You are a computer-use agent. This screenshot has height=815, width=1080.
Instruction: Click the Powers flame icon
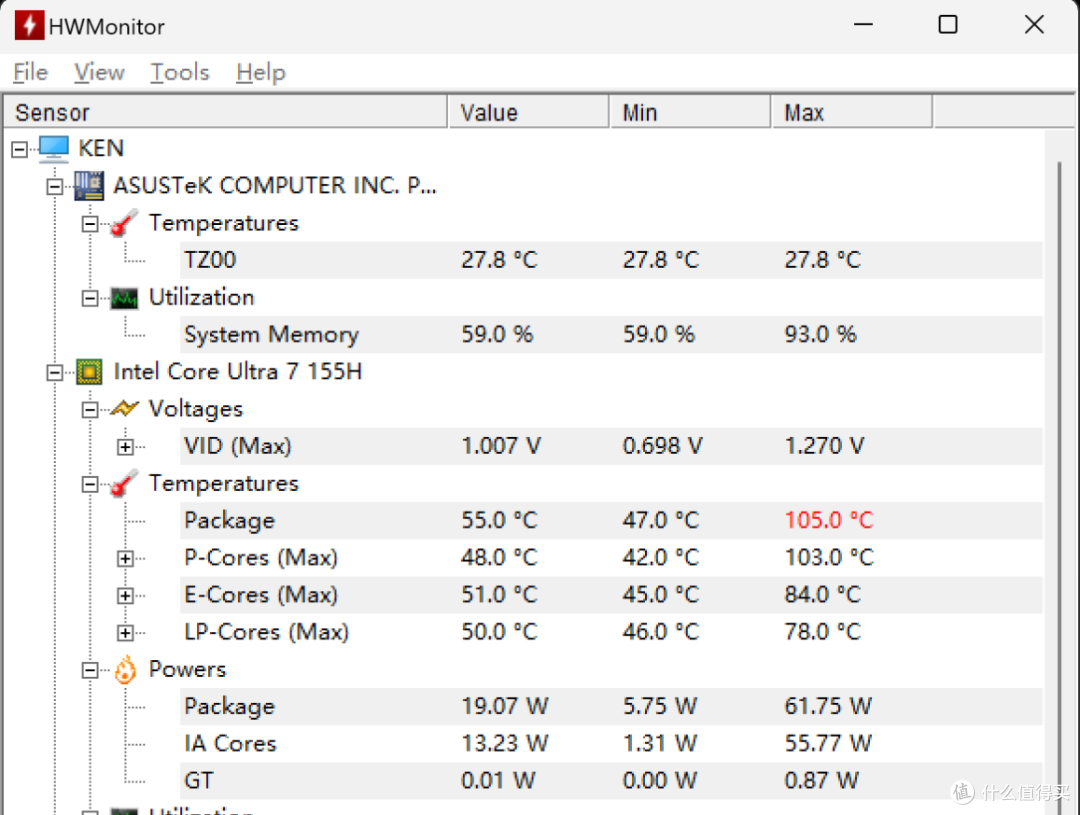point(124,670)
